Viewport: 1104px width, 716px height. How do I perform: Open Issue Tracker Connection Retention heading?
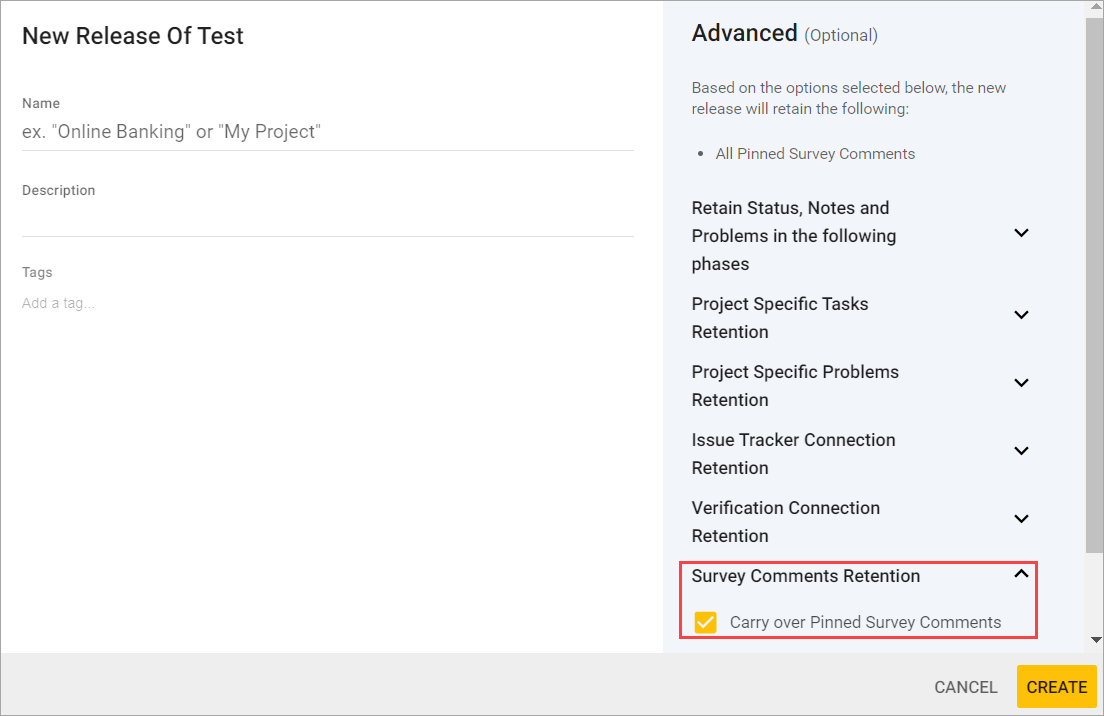[793, 453]
